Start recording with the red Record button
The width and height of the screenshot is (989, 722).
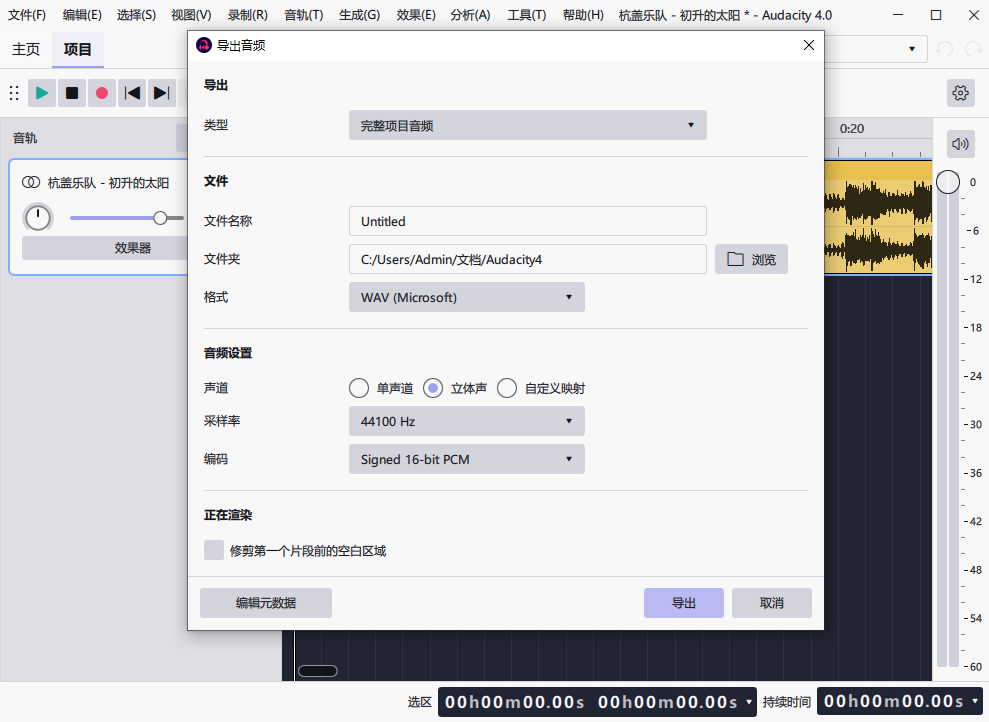click(102, 93)
